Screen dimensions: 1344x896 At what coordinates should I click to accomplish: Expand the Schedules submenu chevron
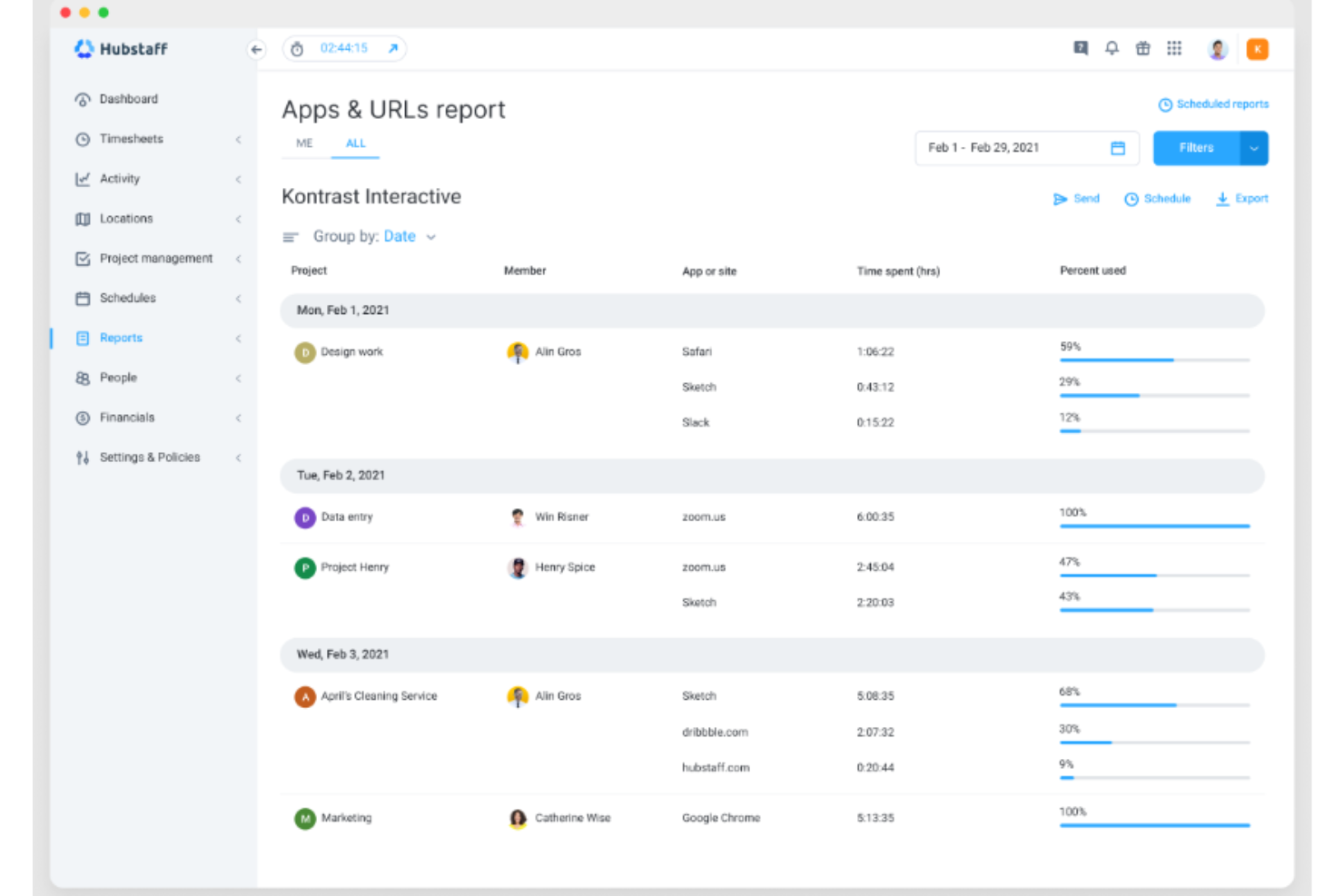coord(239,299)
